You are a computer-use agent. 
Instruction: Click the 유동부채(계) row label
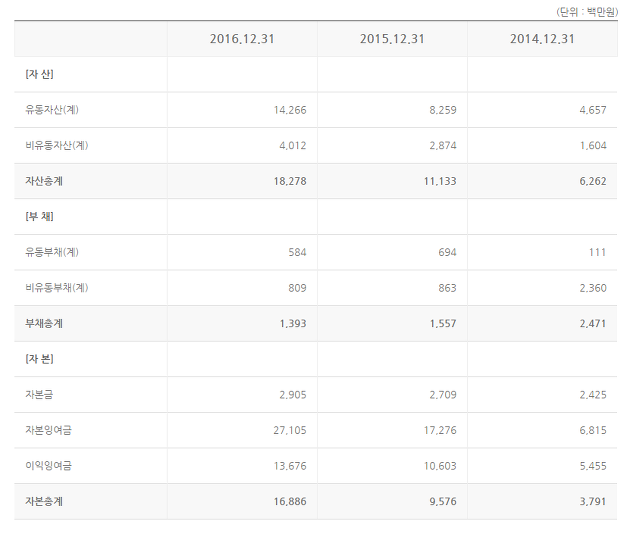(x=52, y=252)
